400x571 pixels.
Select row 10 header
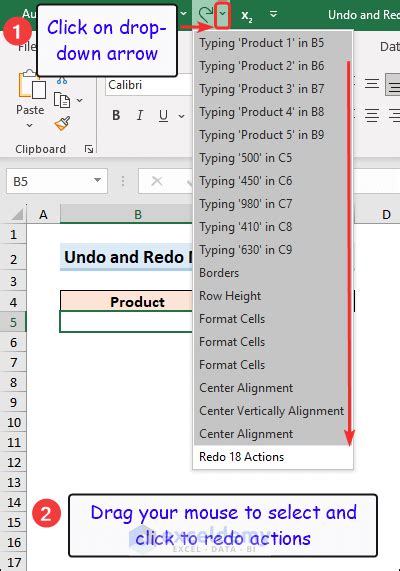click(13, 422)
